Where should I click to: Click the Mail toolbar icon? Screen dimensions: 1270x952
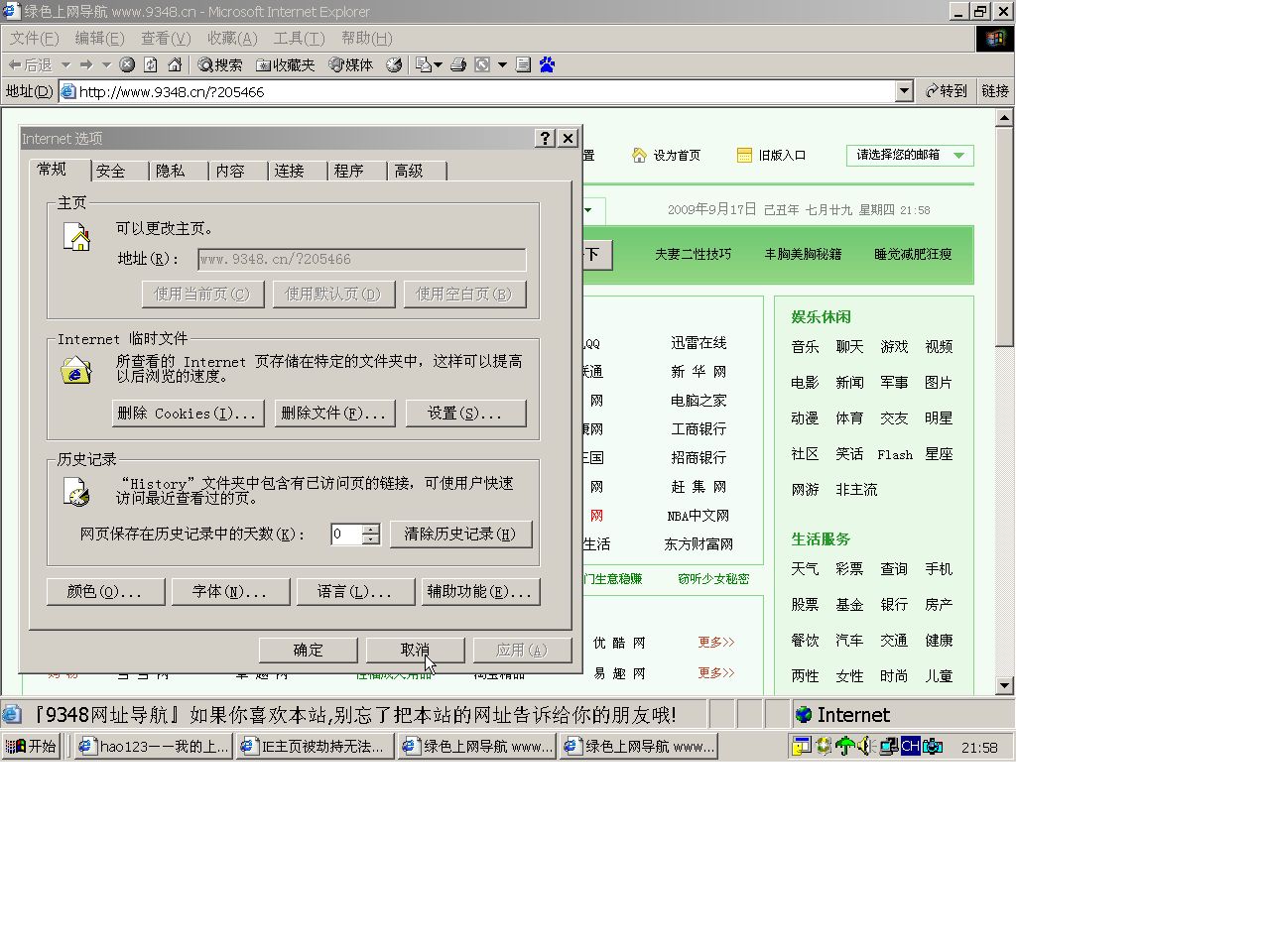pyautogui.click(x=424, y=64)
